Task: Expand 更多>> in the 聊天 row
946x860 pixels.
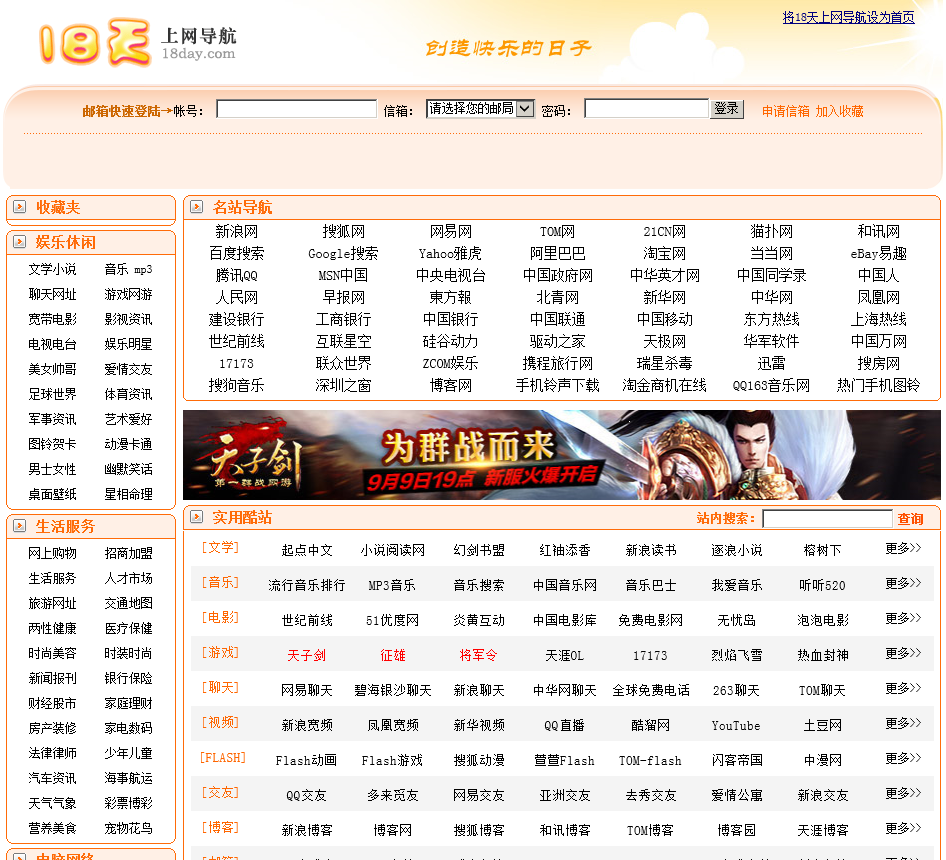Action: [903, 688]
